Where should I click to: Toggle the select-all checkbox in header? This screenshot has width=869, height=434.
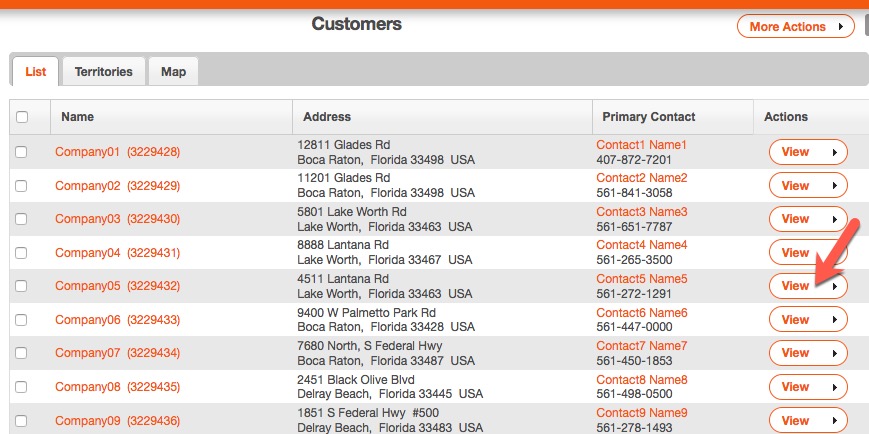22,117
